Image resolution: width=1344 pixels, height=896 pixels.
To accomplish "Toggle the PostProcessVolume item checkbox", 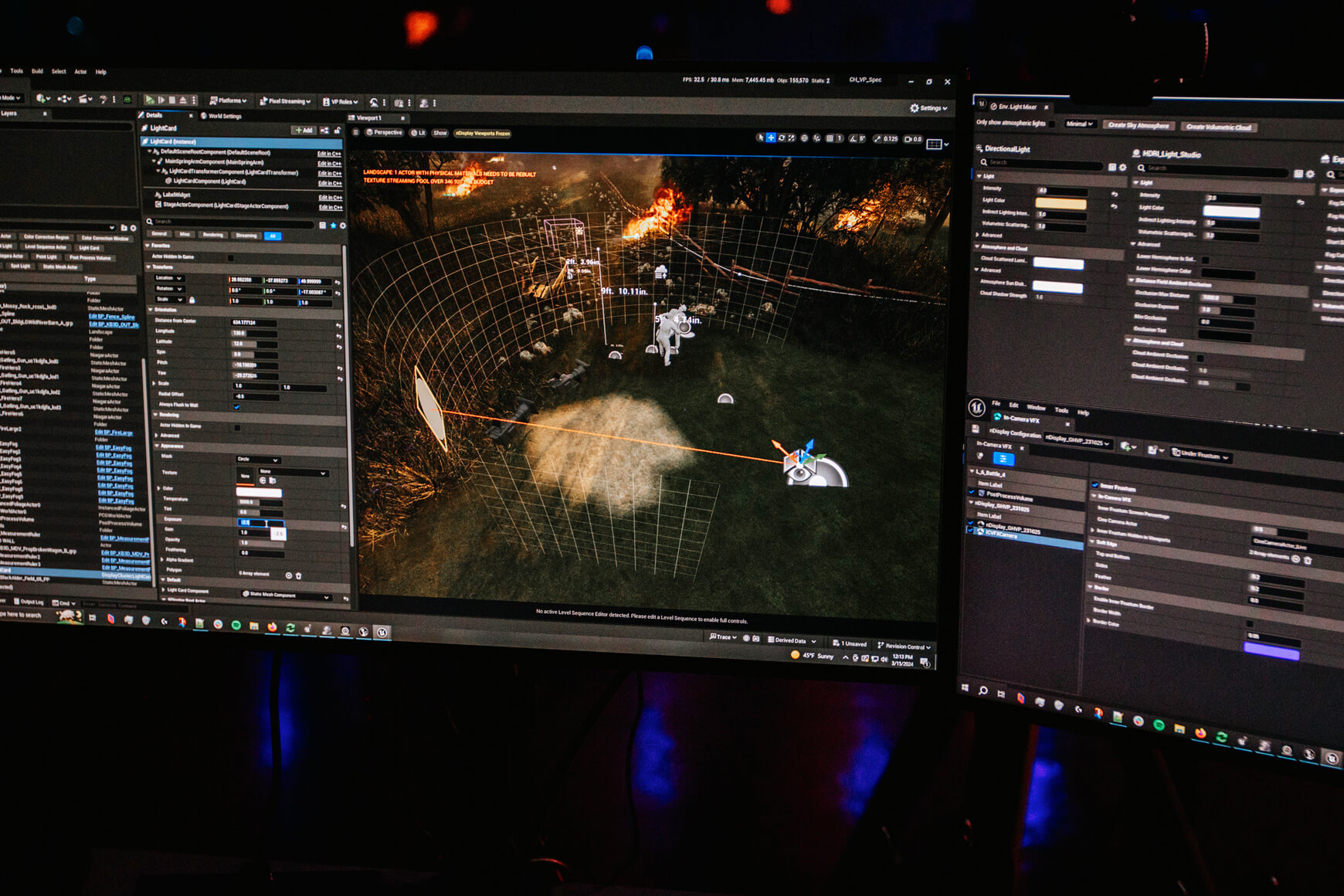I will click(972, 491).
